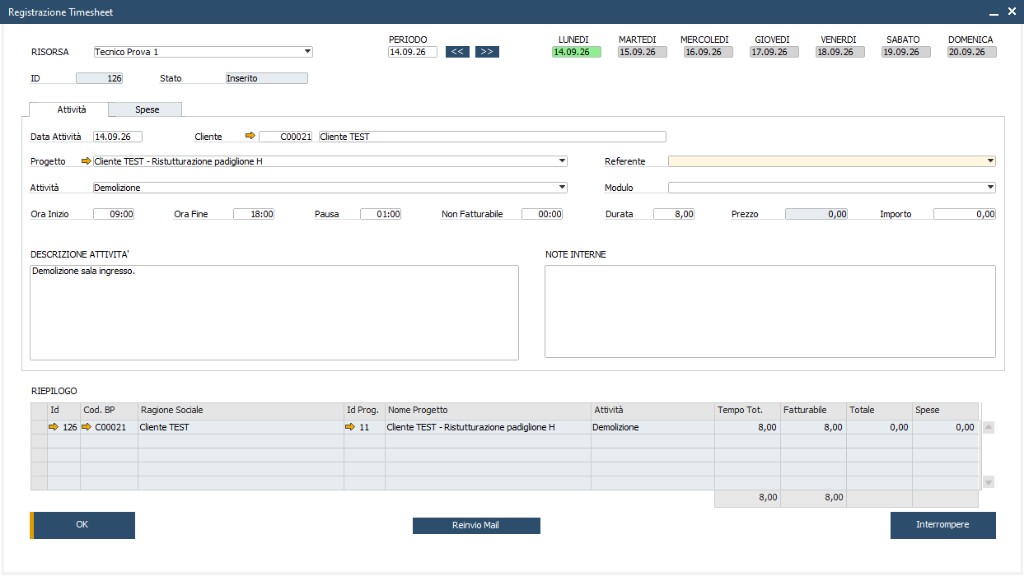Click the Data Attività field

pyautogui.click(x=118, y=136)
